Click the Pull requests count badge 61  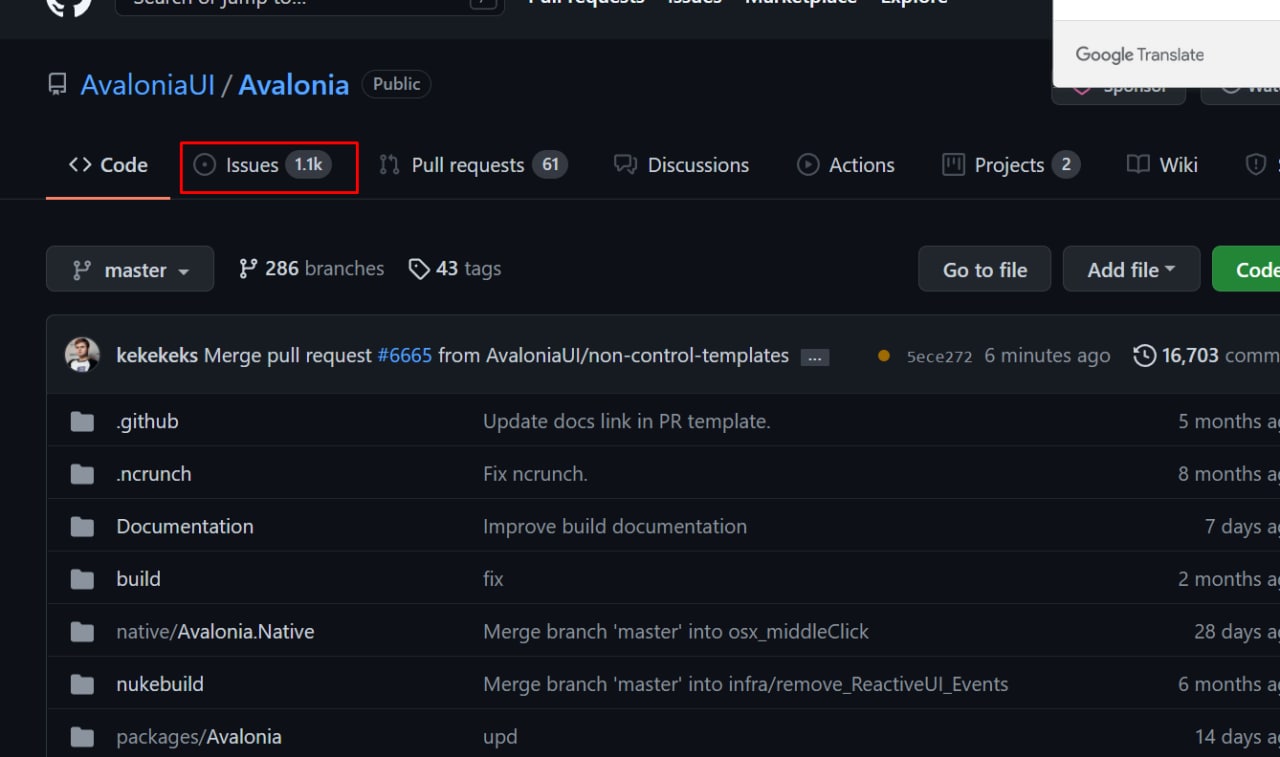point(550,165)
